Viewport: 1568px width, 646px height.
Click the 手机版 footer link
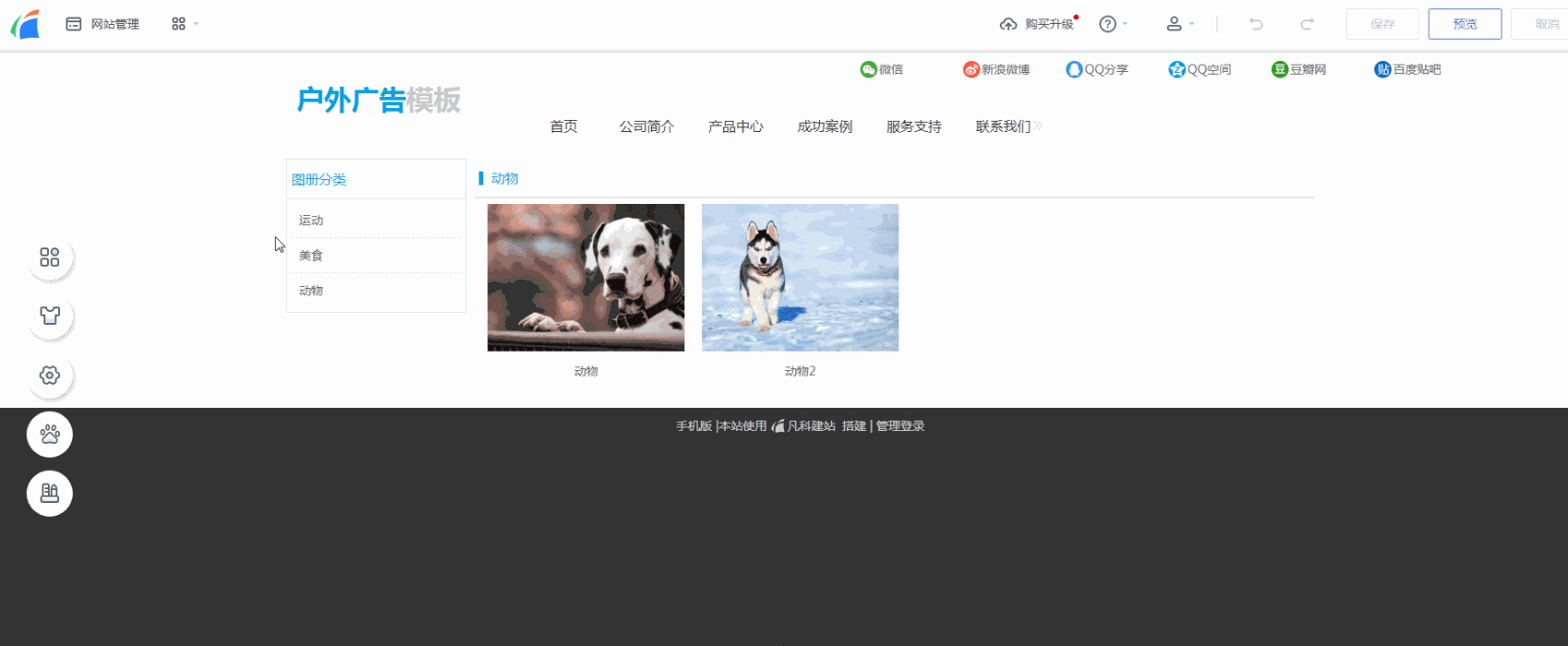pyautogui.click(x=694, y=426)
